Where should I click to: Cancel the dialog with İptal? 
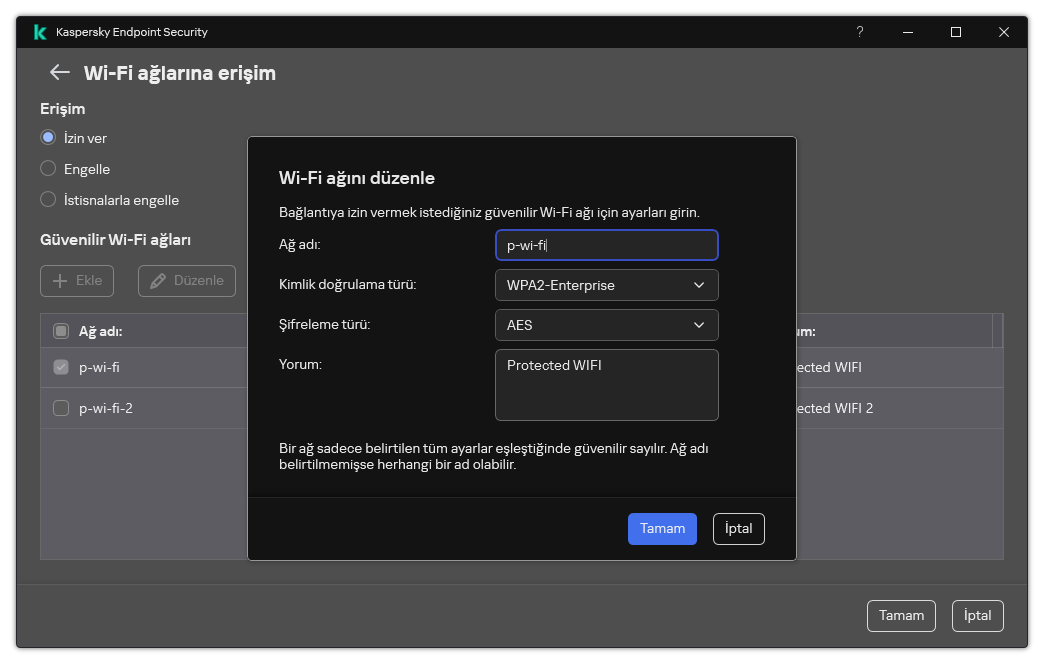point(738,529)
